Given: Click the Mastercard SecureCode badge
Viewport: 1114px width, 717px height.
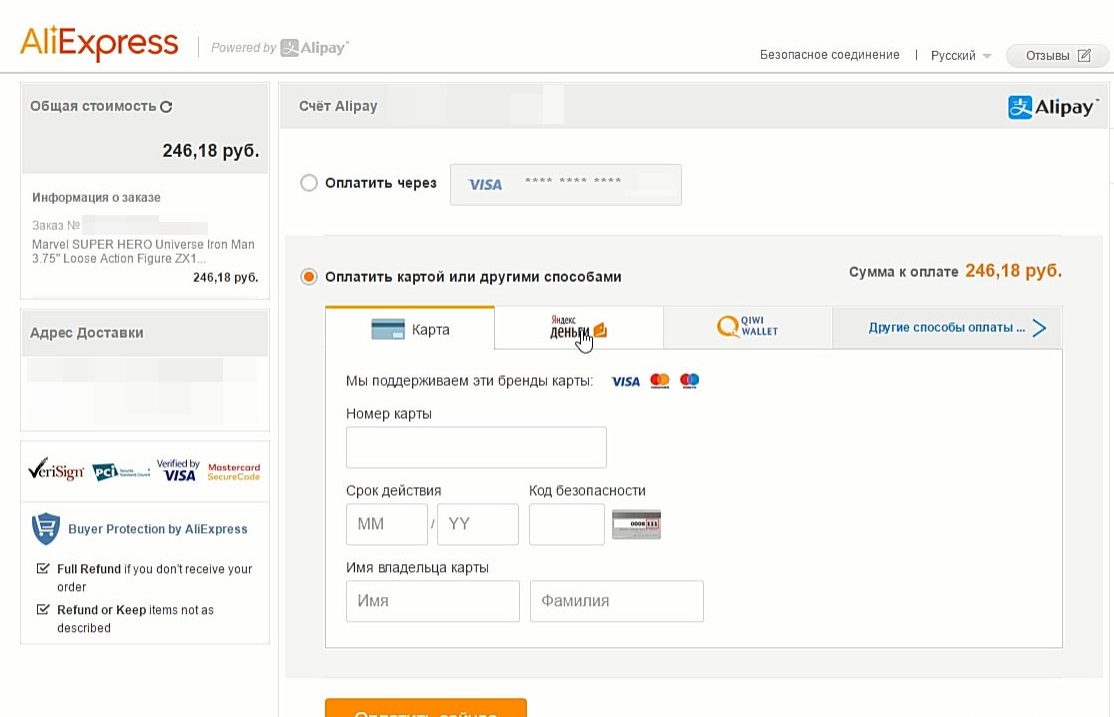Looking at the screenshot, I should click(234, 472).
